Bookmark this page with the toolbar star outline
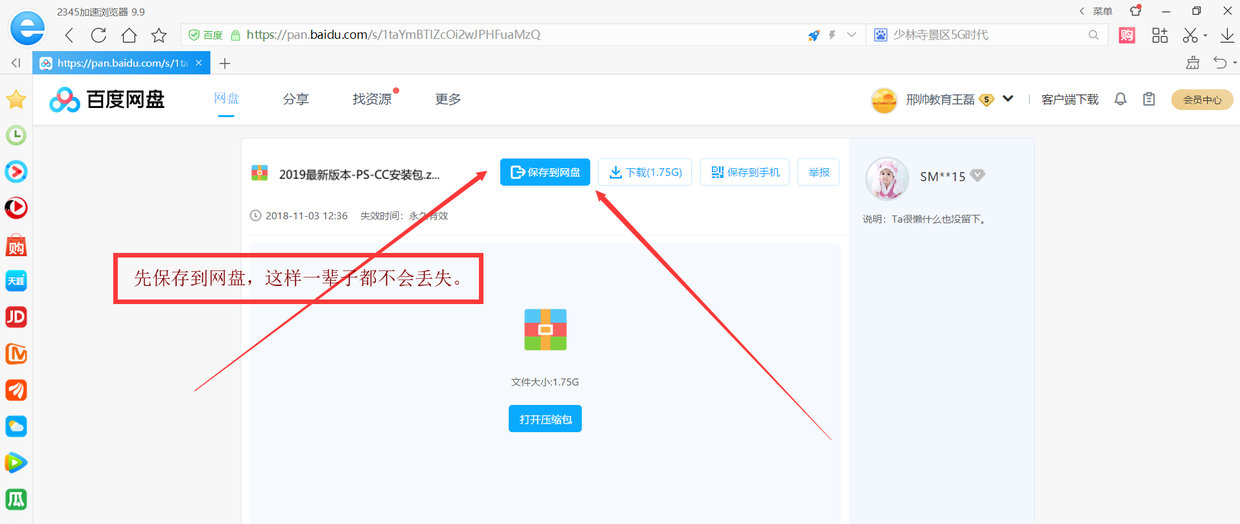 tap(159, 35)
